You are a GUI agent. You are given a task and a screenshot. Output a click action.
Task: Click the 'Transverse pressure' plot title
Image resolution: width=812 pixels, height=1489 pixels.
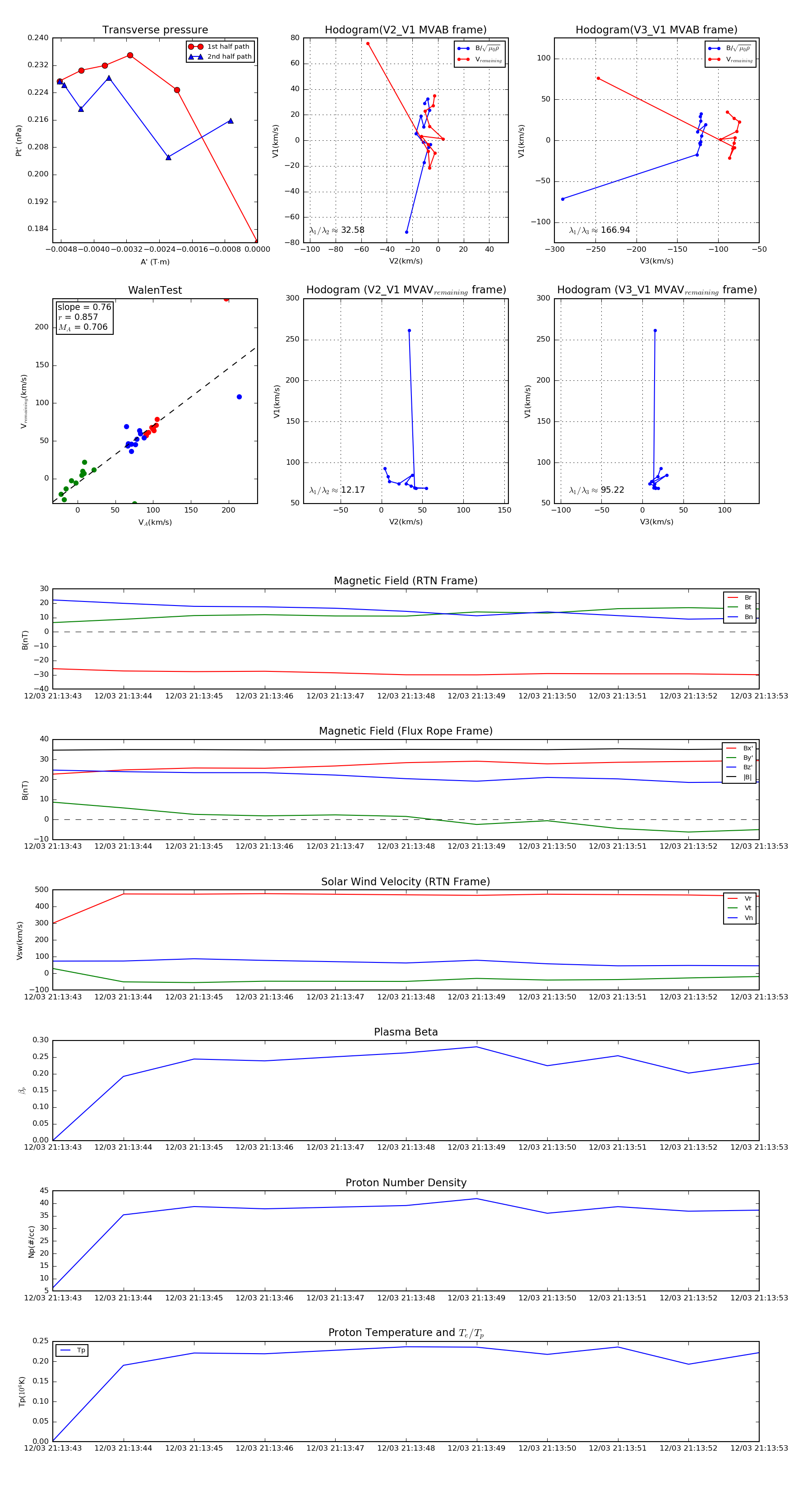tap(155, 30)
